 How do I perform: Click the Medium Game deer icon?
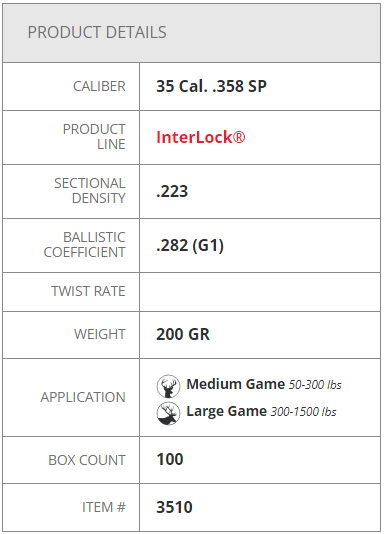[168, 386]
